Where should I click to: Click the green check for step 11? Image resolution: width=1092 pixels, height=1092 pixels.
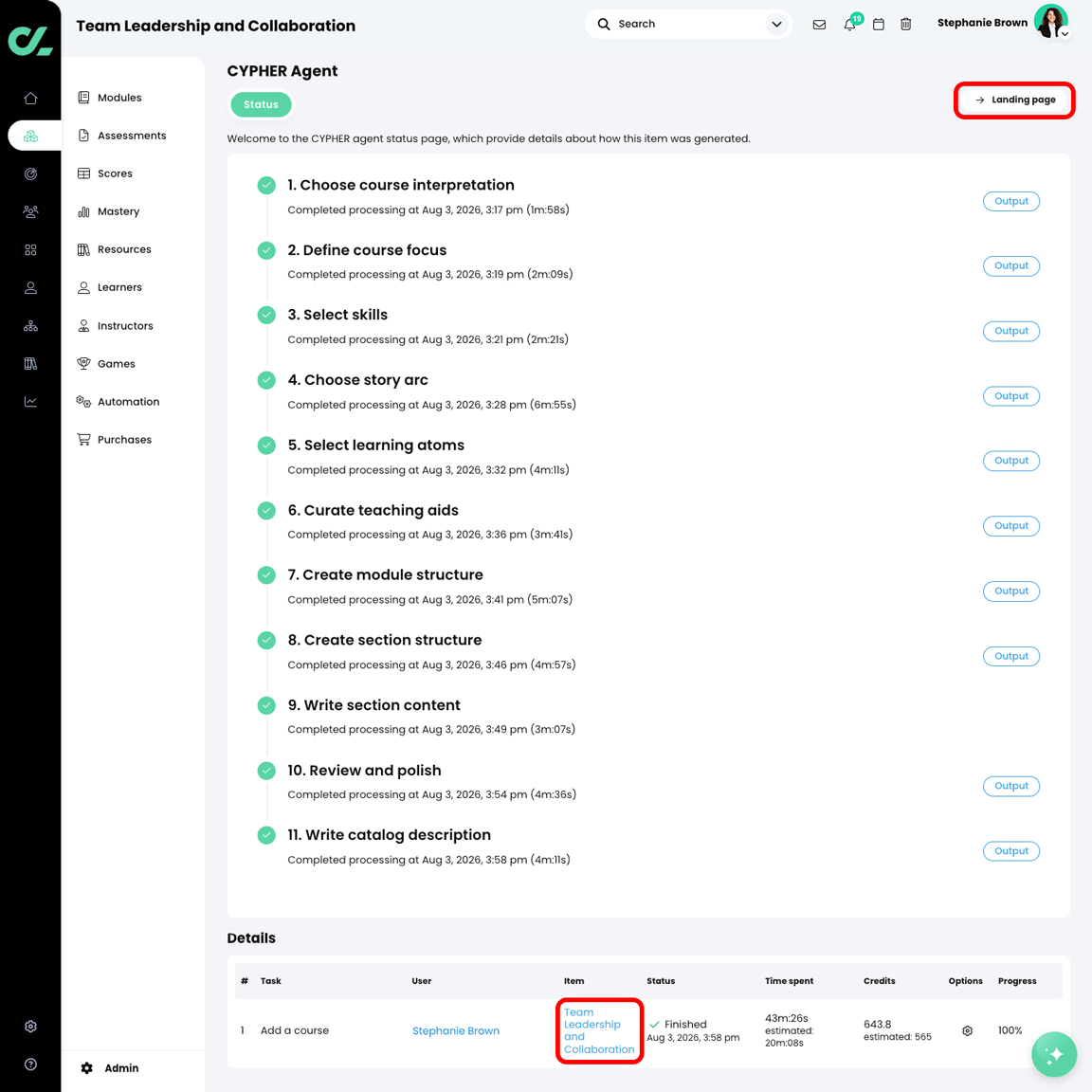coord(266,835)
